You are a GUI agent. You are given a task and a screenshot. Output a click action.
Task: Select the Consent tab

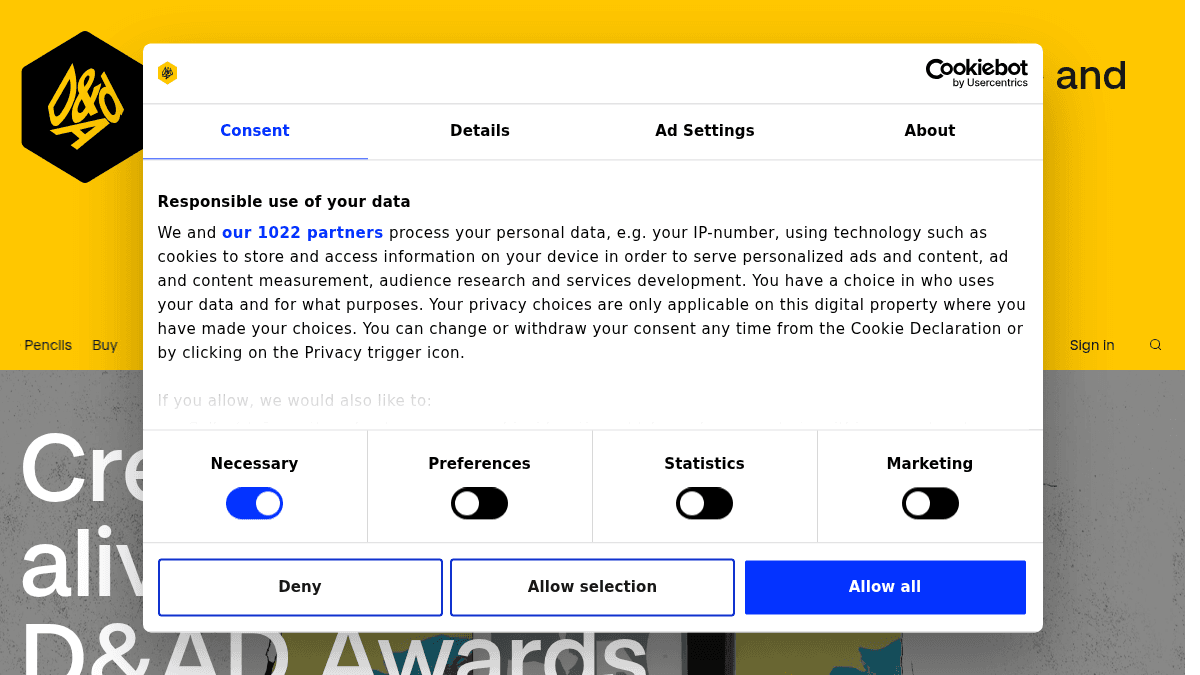(x=255, y=131)
